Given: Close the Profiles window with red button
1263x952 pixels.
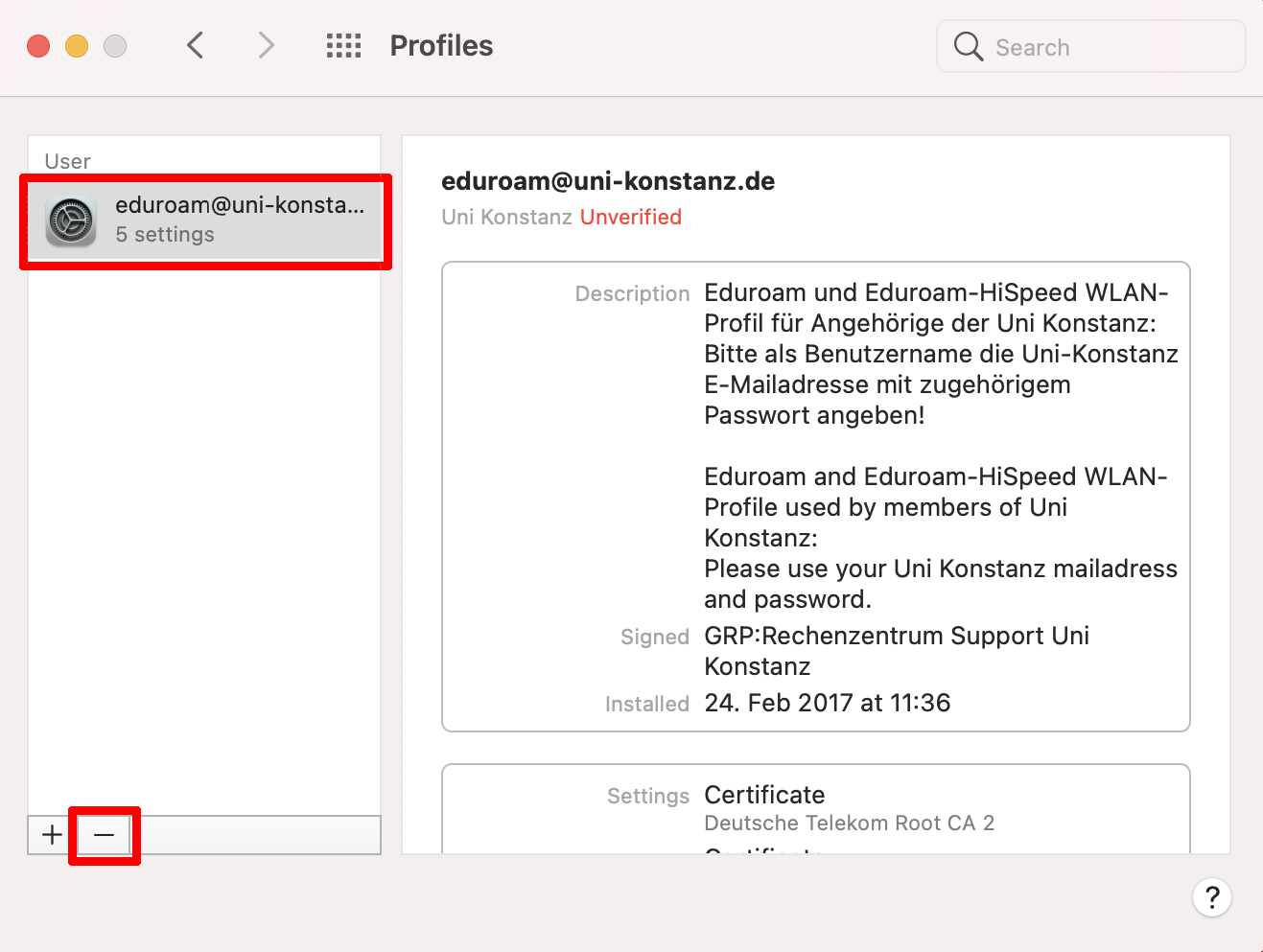Looking at the screenshot, I should point(38,46).
